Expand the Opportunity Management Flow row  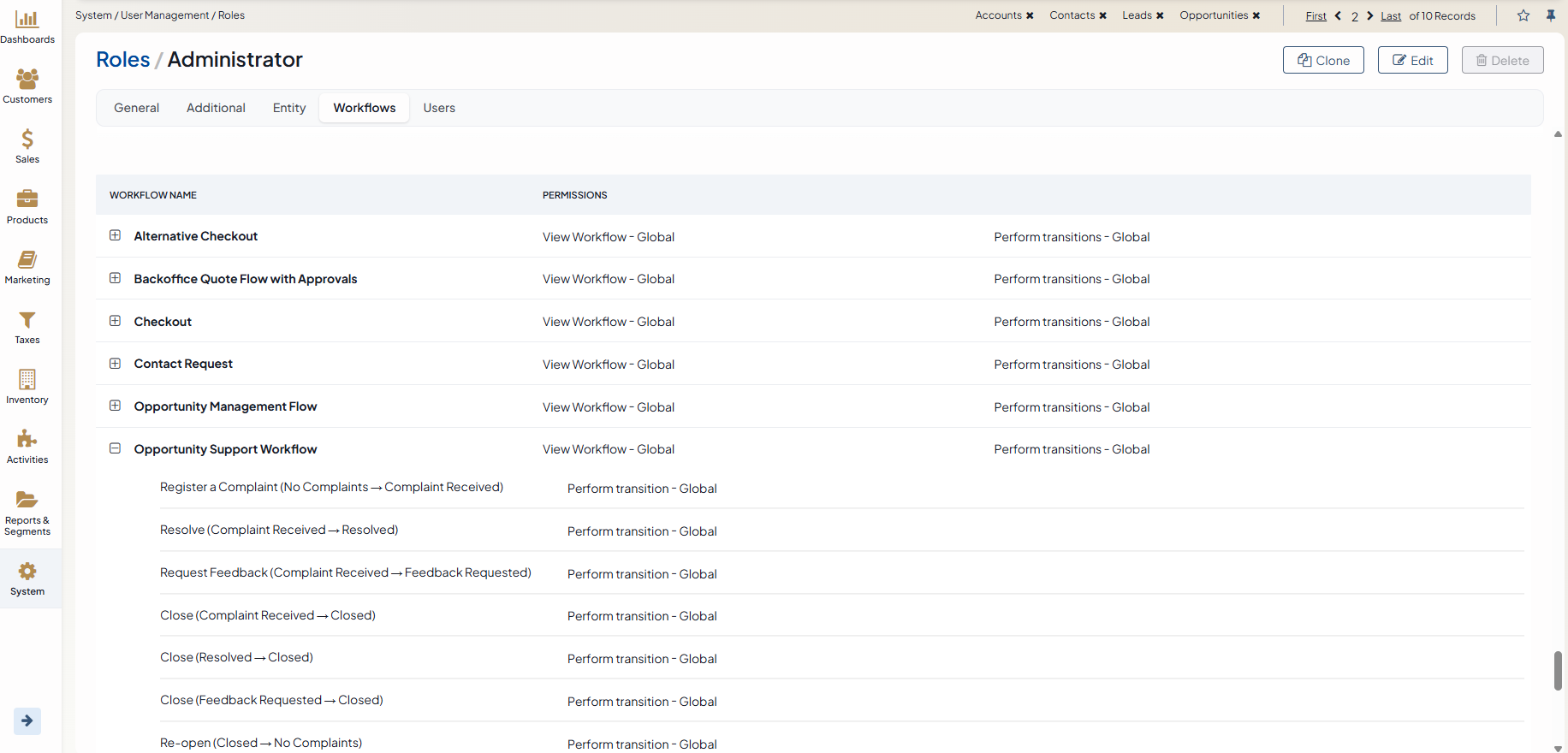[x=115, y=406]
